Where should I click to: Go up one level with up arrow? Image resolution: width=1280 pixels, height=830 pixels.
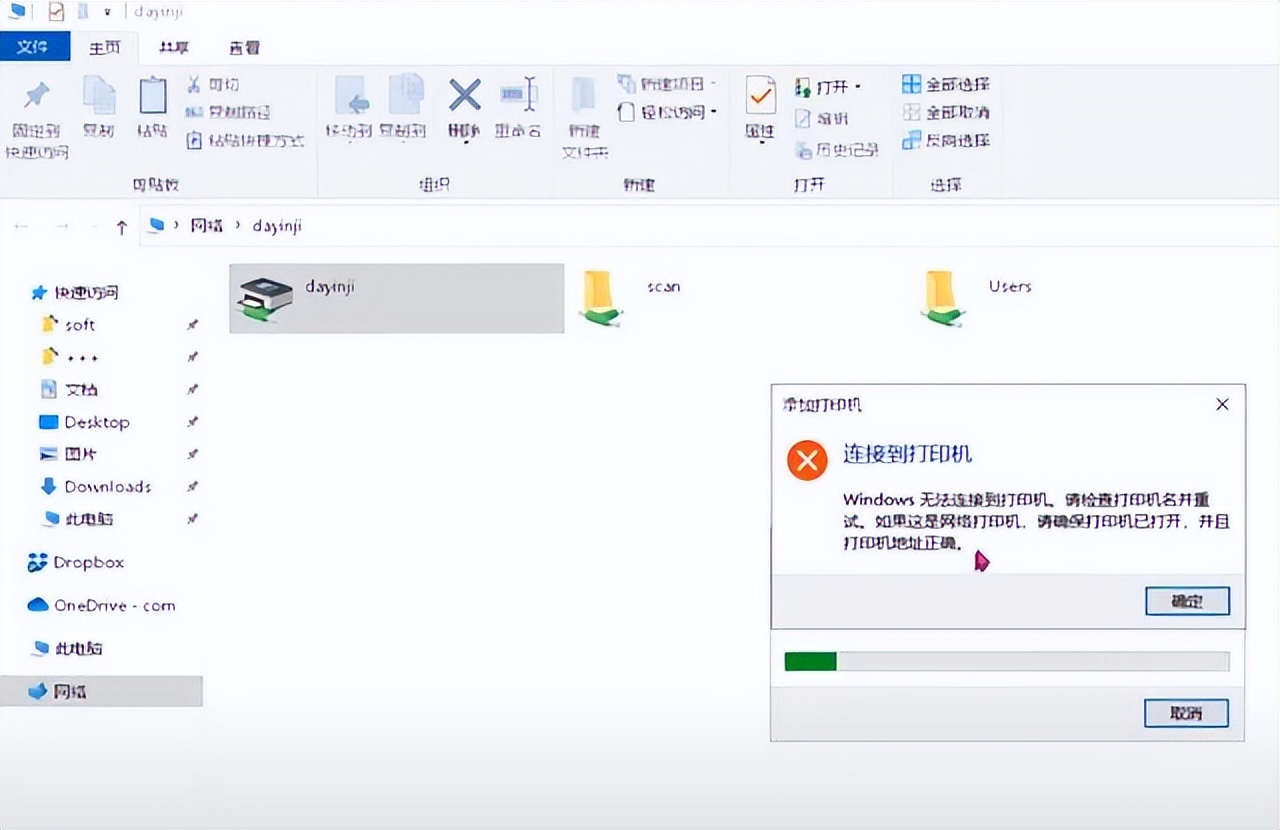tap(121, 227)
